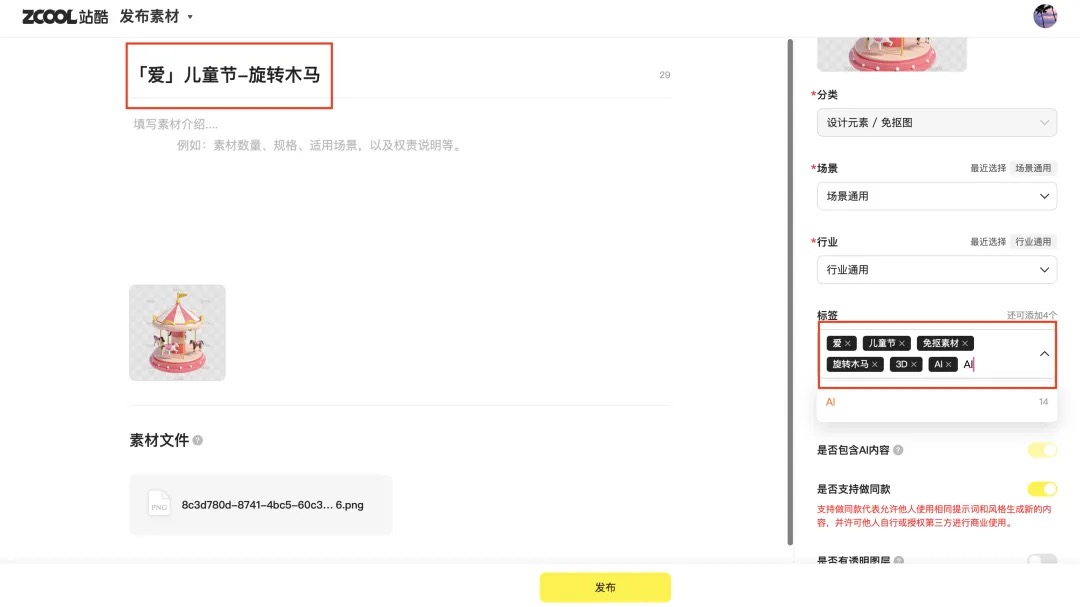Remove the 旋转木马 tag
Image resolution: width=1080 pixels, height=607 pixels.
point(875,364)
